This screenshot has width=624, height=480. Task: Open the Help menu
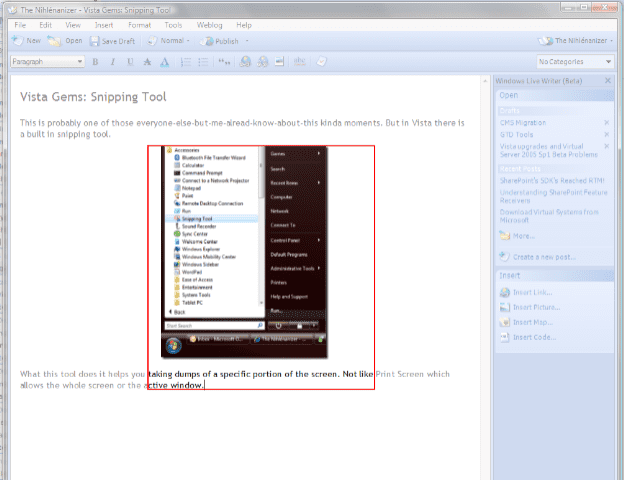click(x=244, y=25)
